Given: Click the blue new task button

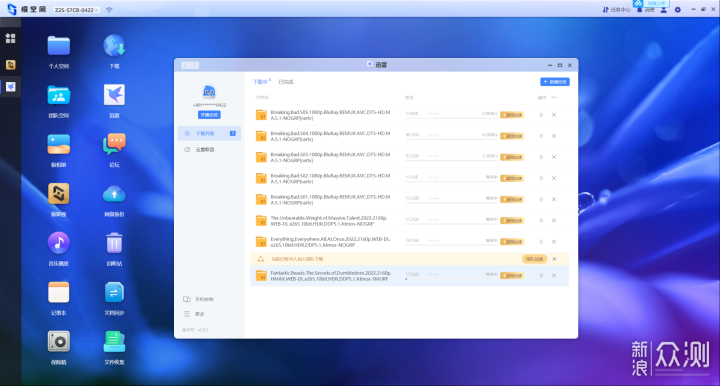Looking at the screenshot, I should click(x=555, y=82).
